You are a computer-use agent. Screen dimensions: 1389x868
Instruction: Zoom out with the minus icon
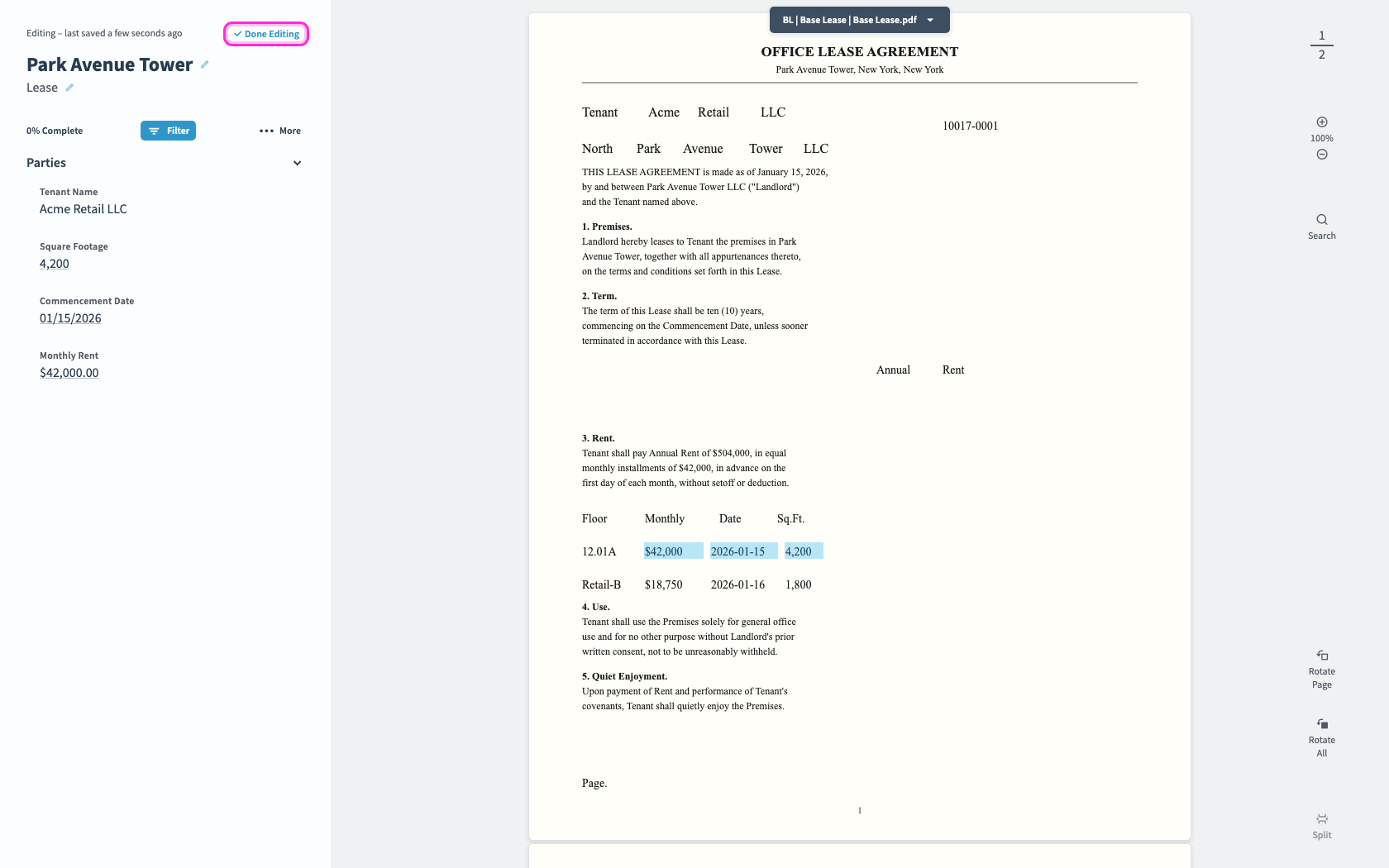(x=1322, y=155)
